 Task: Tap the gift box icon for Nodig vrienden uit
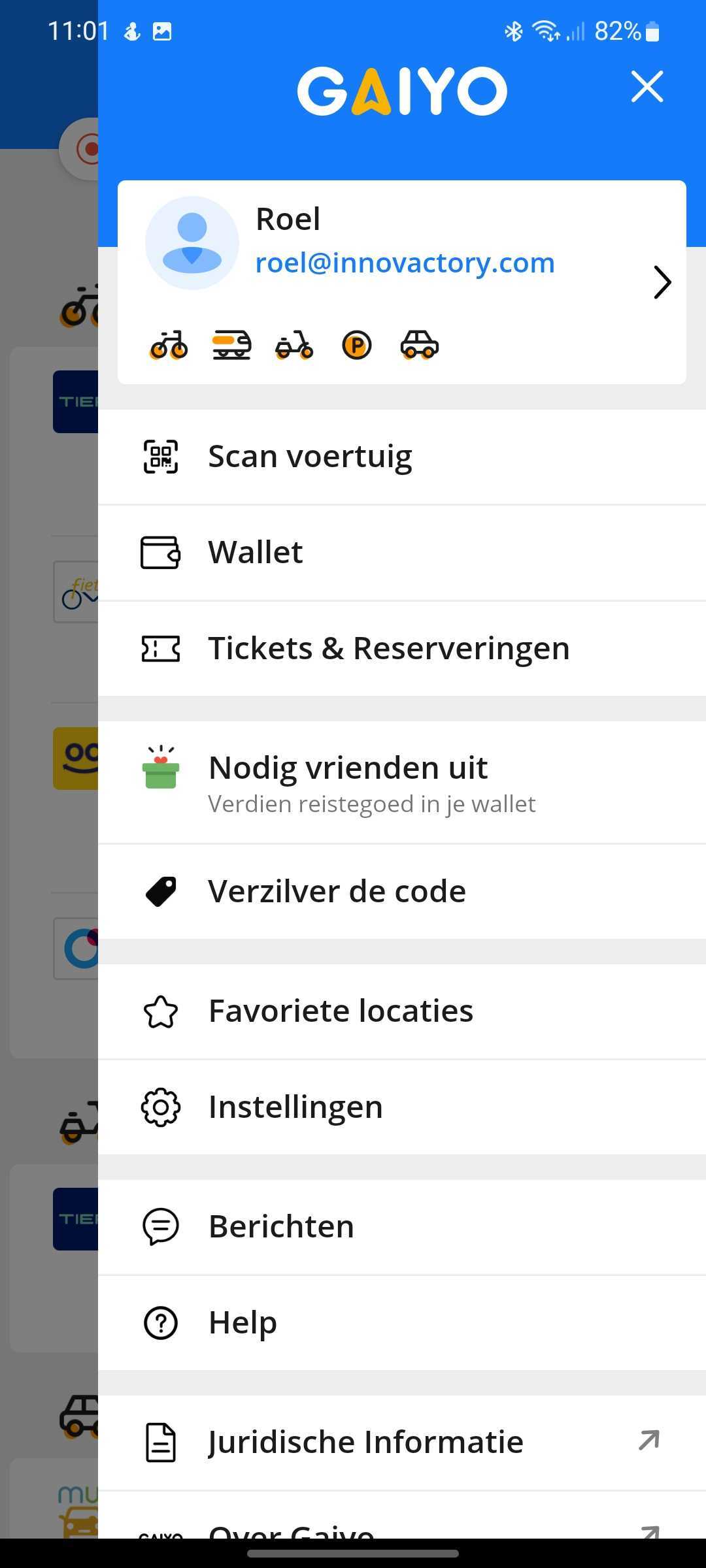pyautogui.click(x=160, y=767)
